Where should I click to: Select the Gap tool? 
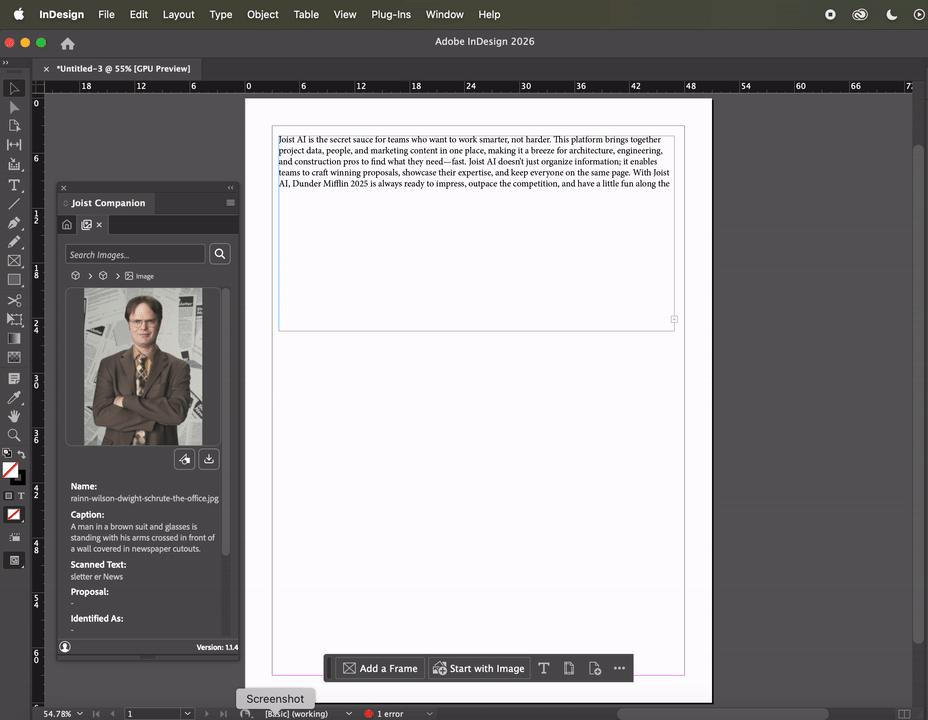[14, 145]
